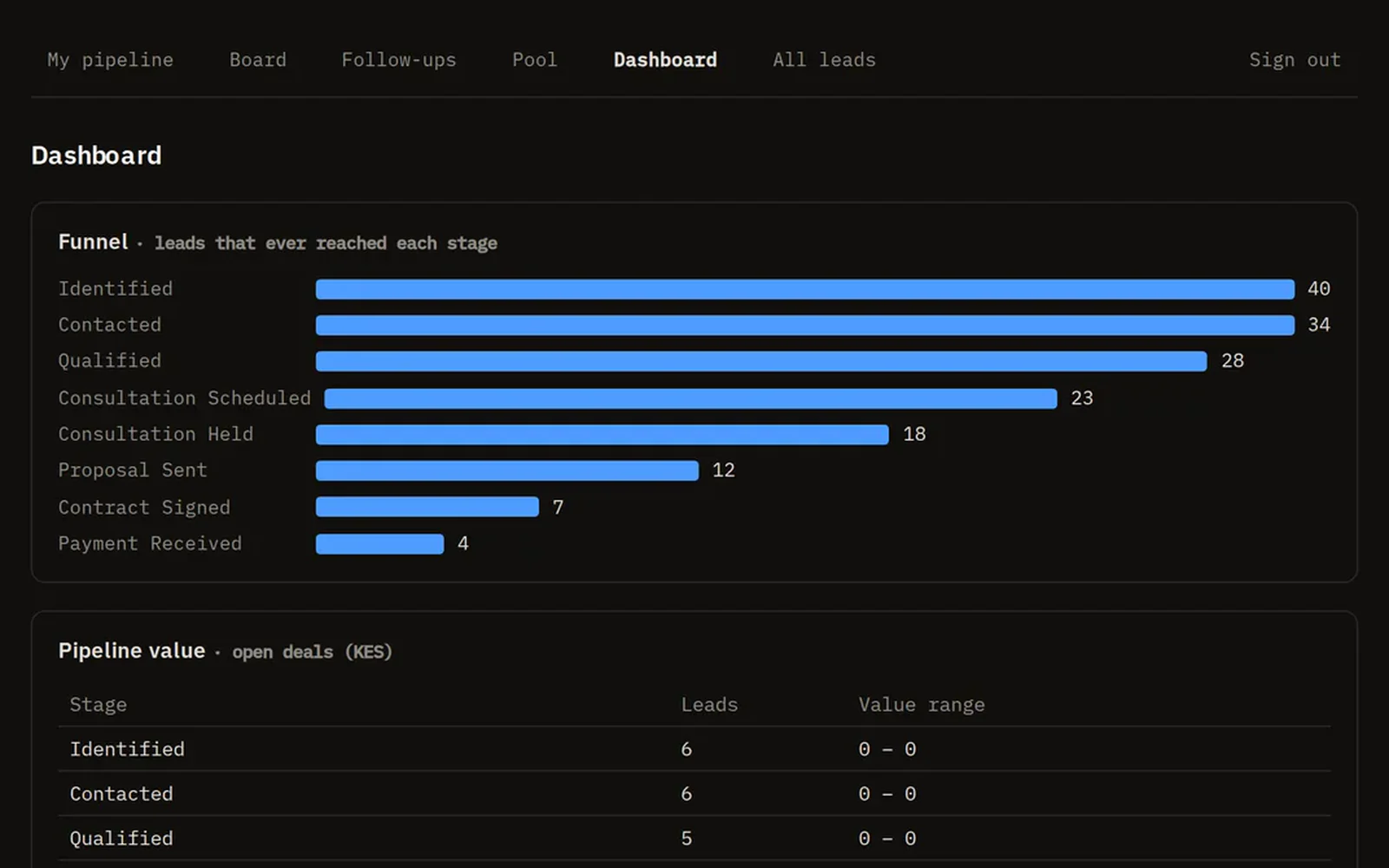Click the funnel count 7
Image resolution: width=1389 pixels, height=868 pixels.
tap(558, 507)
